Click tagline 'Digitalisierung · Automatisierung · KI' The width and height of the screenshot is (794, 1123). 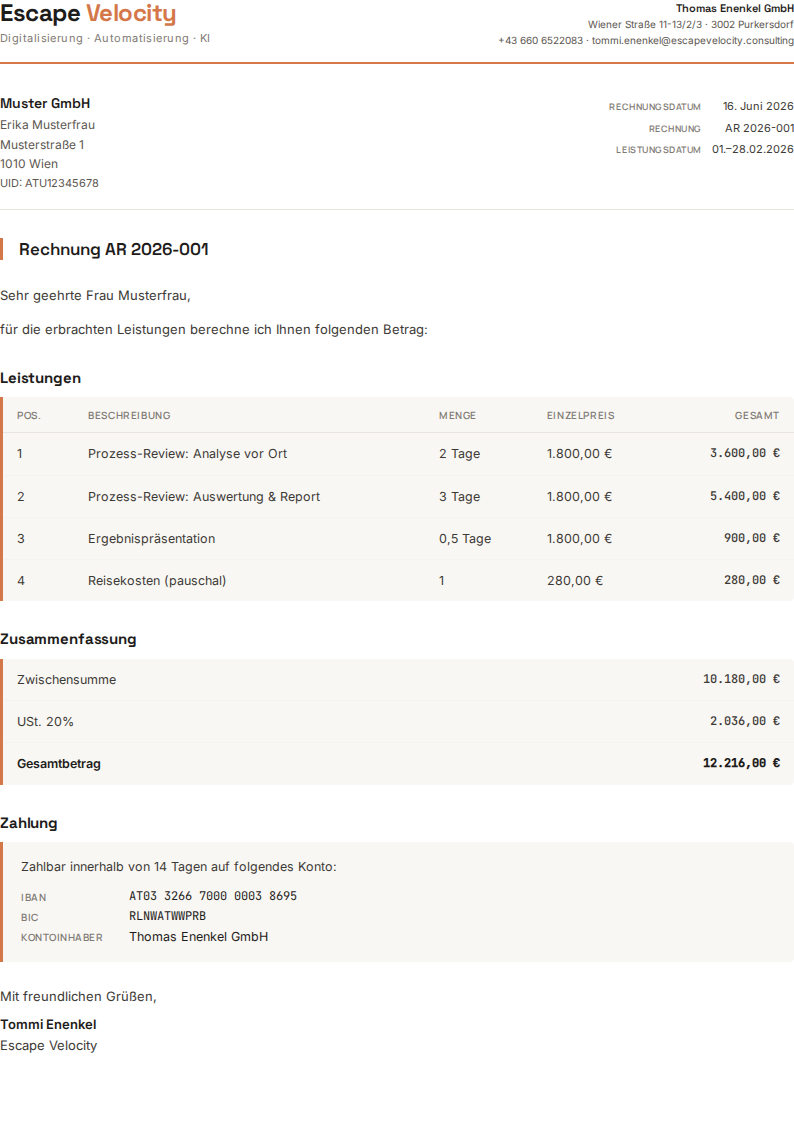[105, 38]
